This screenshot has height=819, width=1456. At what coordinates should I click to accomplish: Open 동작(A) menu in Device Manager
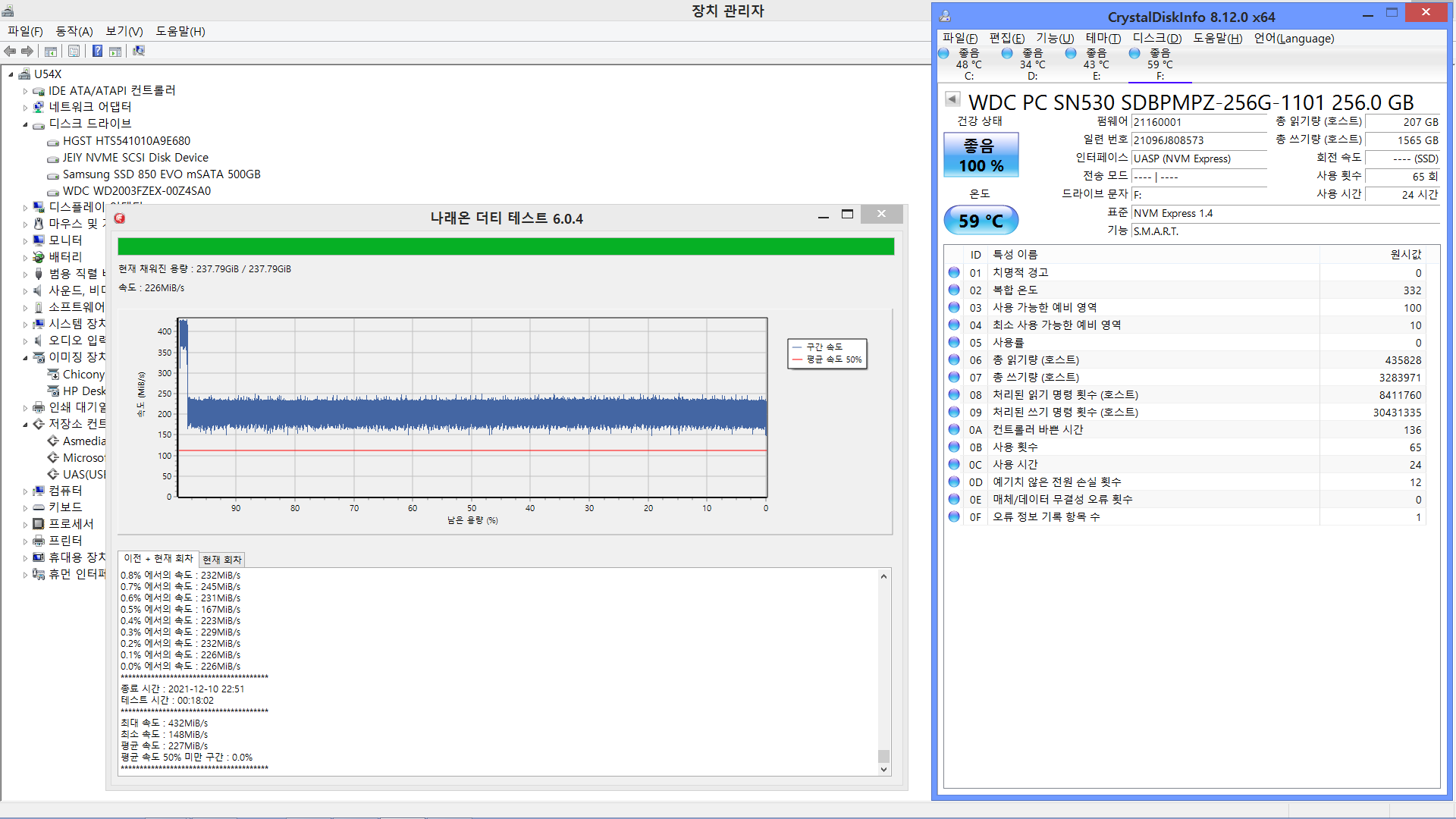[x=74, y=31]
